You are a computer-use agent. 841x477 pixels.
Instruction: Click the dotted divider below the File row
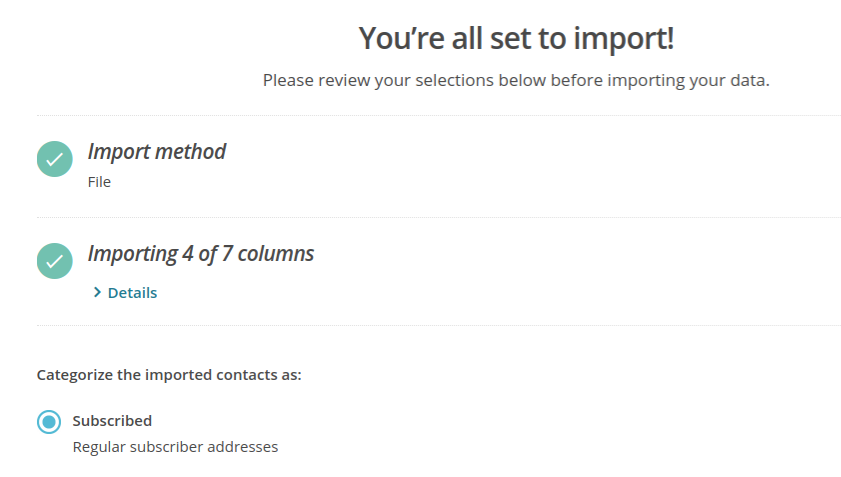[x=438, y=217]
